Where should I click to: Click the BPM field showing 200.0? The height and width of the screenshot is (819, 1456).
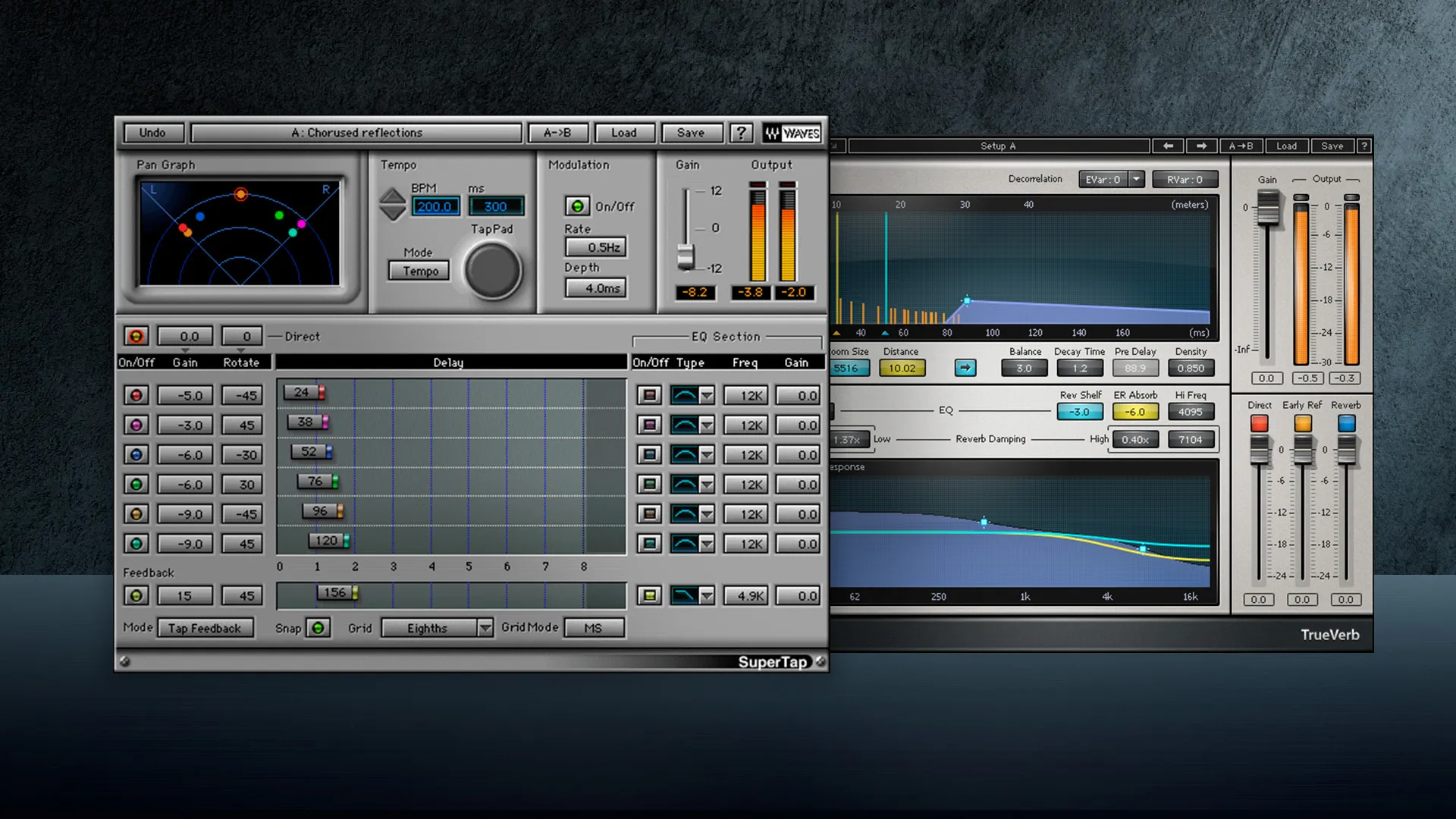pos(435,206)
